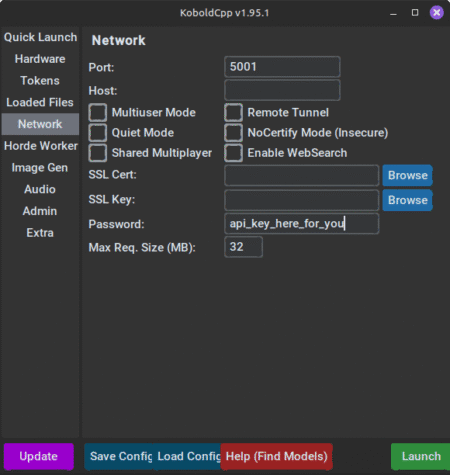Image resolution: width=450 pixels, height=475 pixels.
Task: Enable Multiuser Mode checkbox
Action: click(x=98, y=112)
